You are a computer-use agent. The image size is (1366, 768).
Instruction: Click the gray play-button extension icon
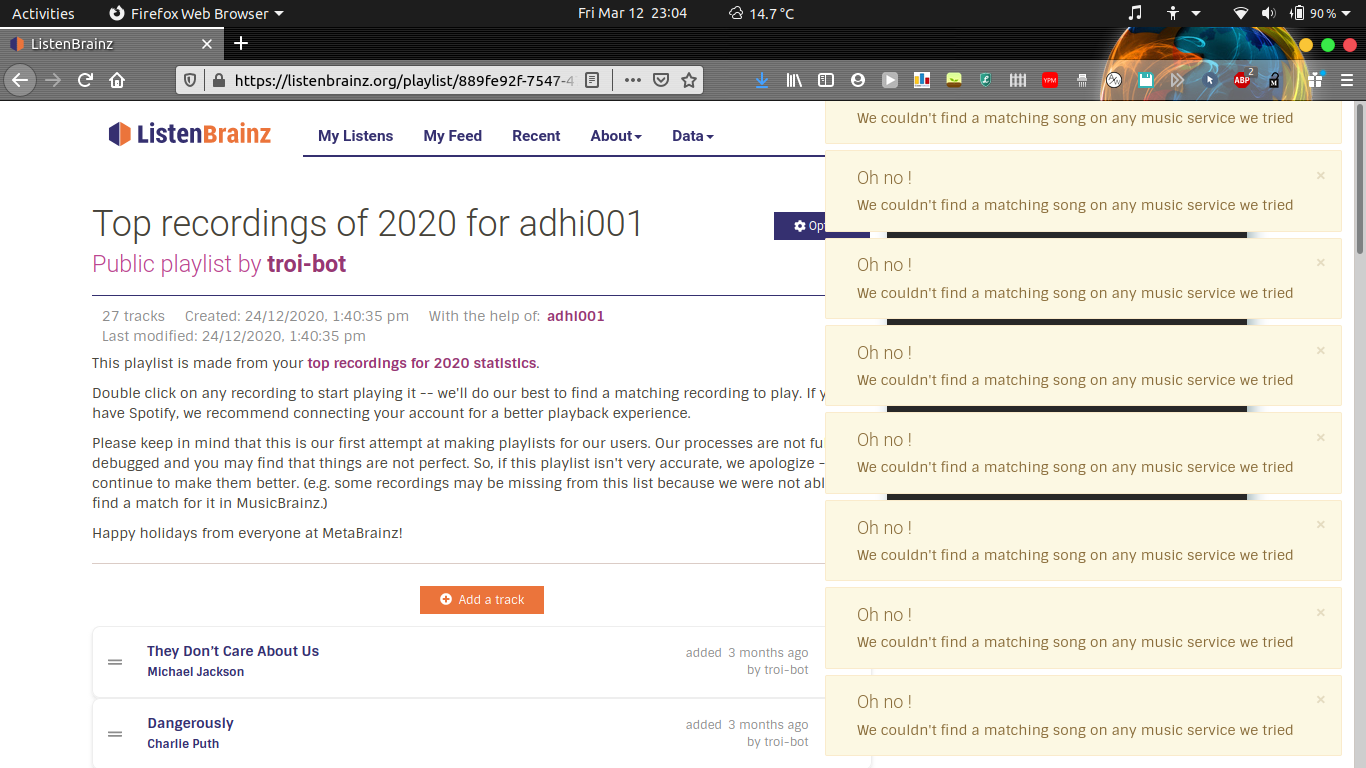pos(890,80)
